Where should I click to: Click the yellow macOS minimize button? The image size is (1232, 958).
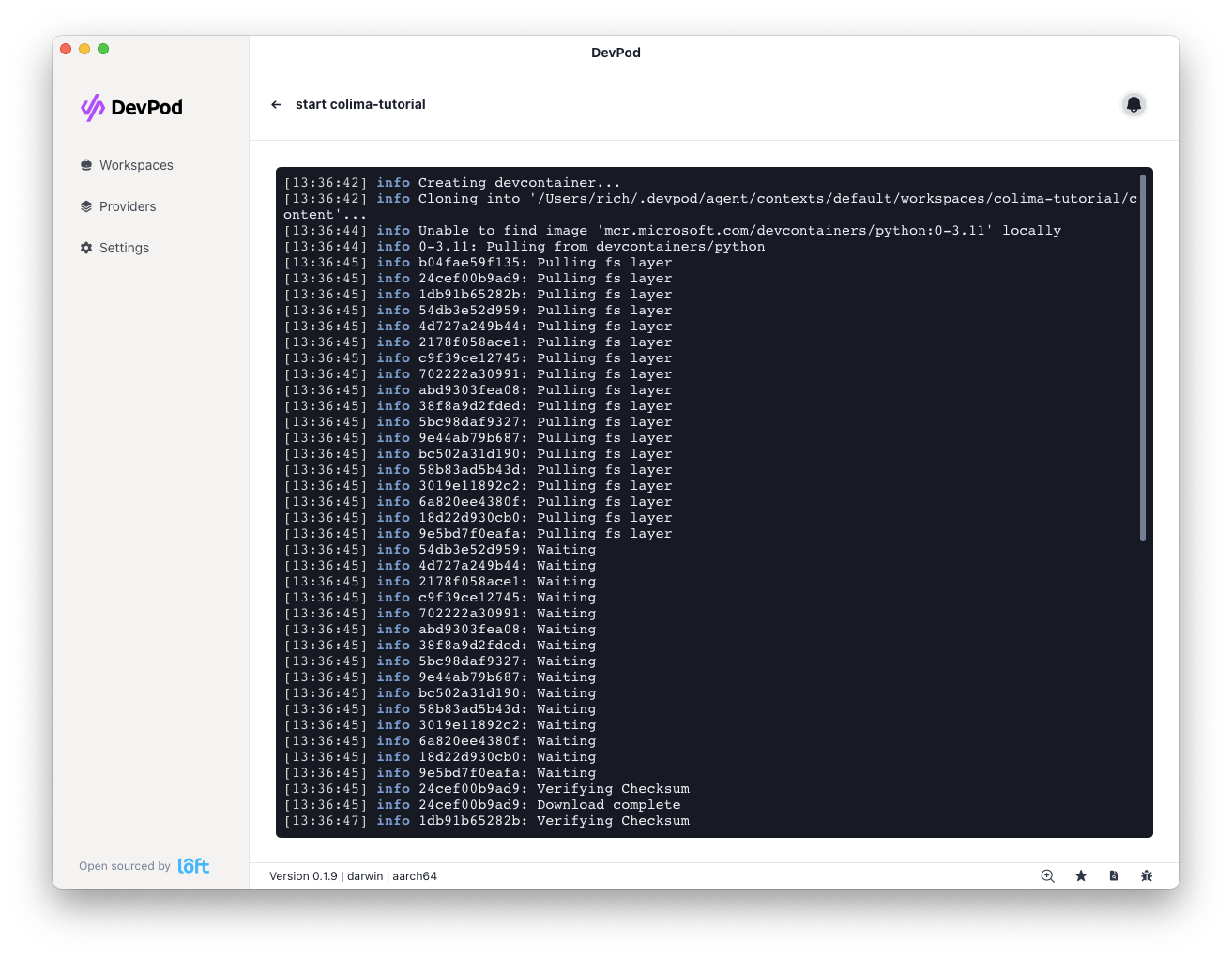tap(84, 49)
